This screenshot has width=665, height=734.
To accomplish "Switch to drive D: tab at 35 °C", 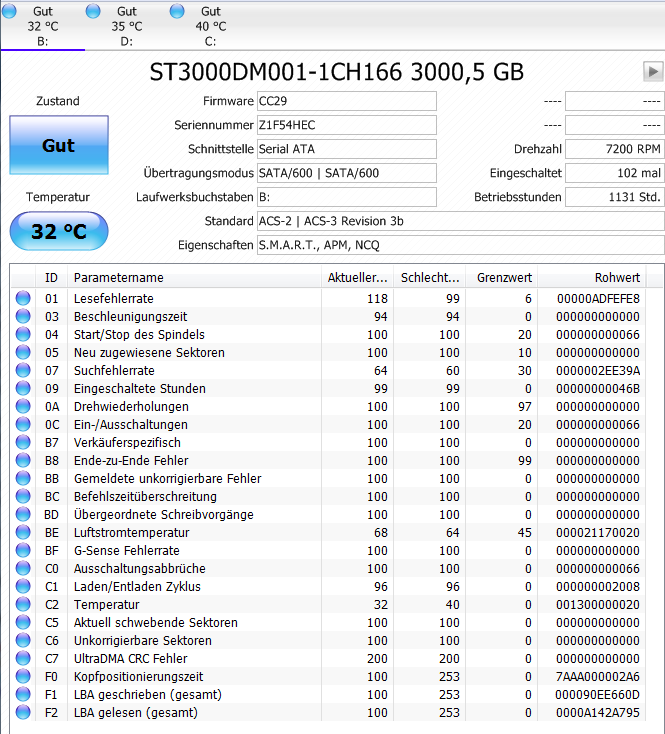I will (126, 26).
